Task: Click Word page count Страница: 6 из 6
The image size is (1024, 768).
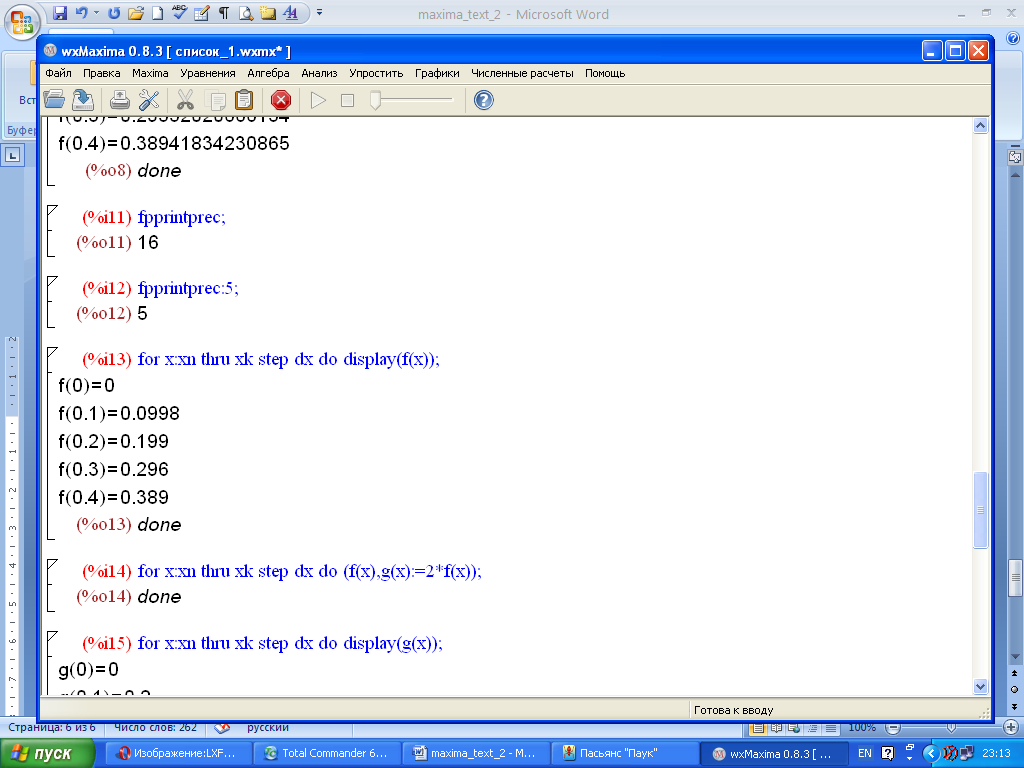Action: point(52,727)
